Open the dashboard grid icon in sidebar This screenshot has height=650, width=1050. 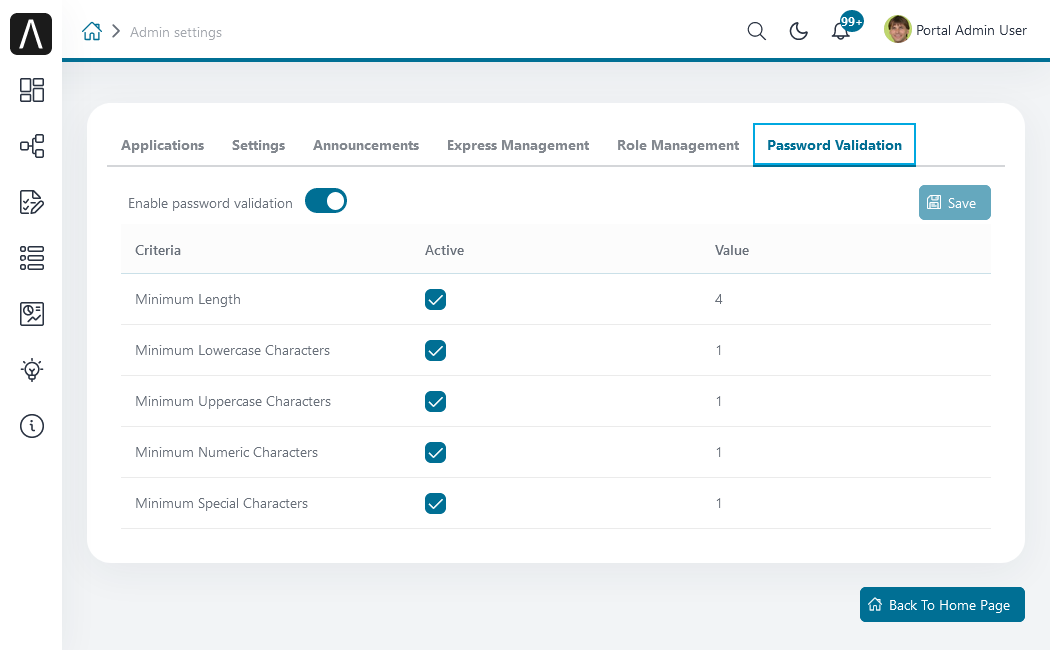[31, 90]
